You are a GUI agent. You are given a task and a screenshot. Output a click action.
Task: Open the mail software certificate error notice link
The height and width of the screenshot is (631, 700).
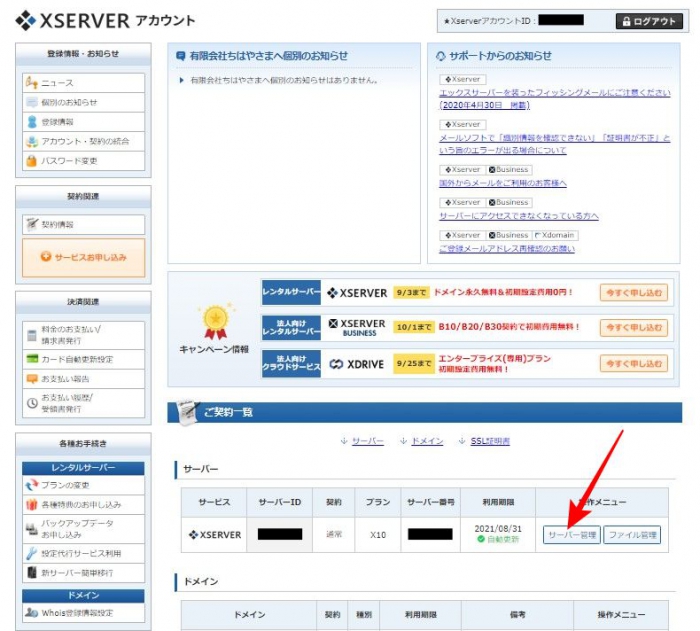tap(554, 144)
